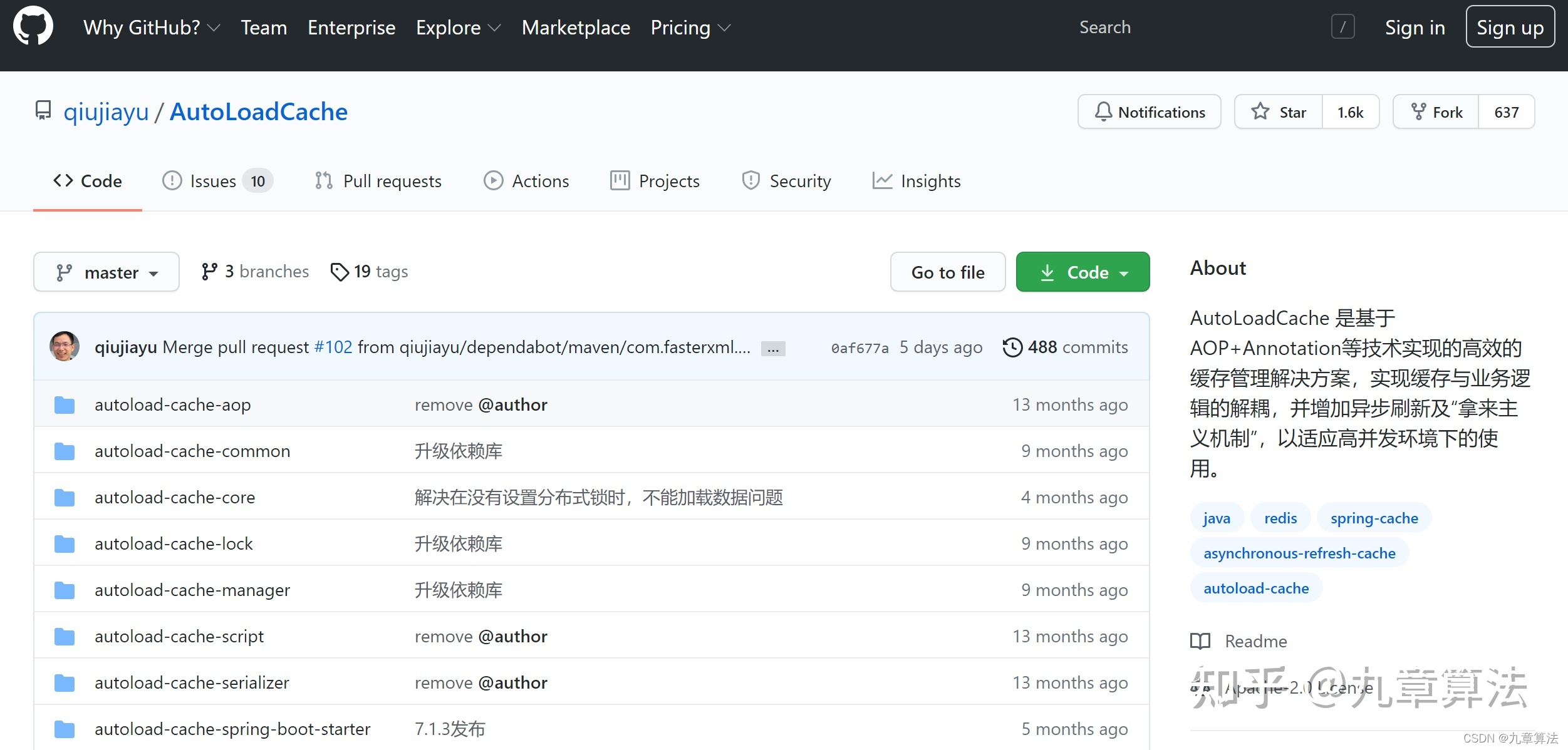Expand commit message ellipsis button

point(773,349)
